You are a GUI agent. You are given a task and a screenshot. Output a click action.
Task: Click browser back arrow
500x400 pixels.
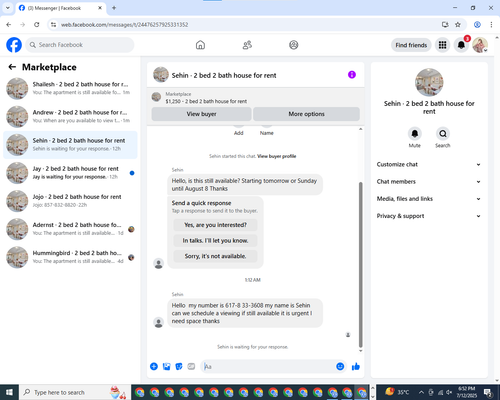tap(9, 25)
